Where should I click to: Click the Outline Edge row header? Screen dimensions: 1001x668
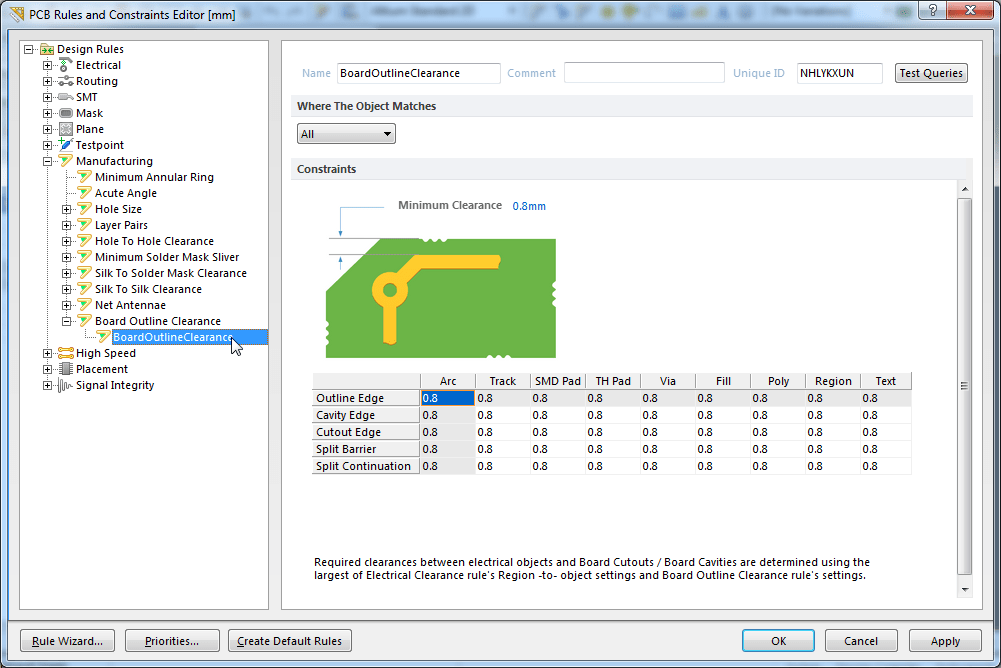[366, 398]
